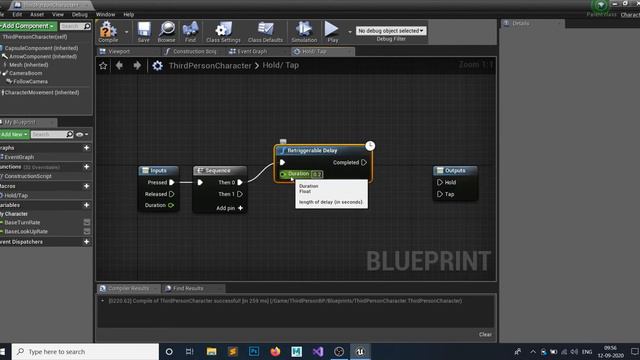Click the components search field
Image resolution: width=640 pixels, height=360 pixels.
[75, 26]
